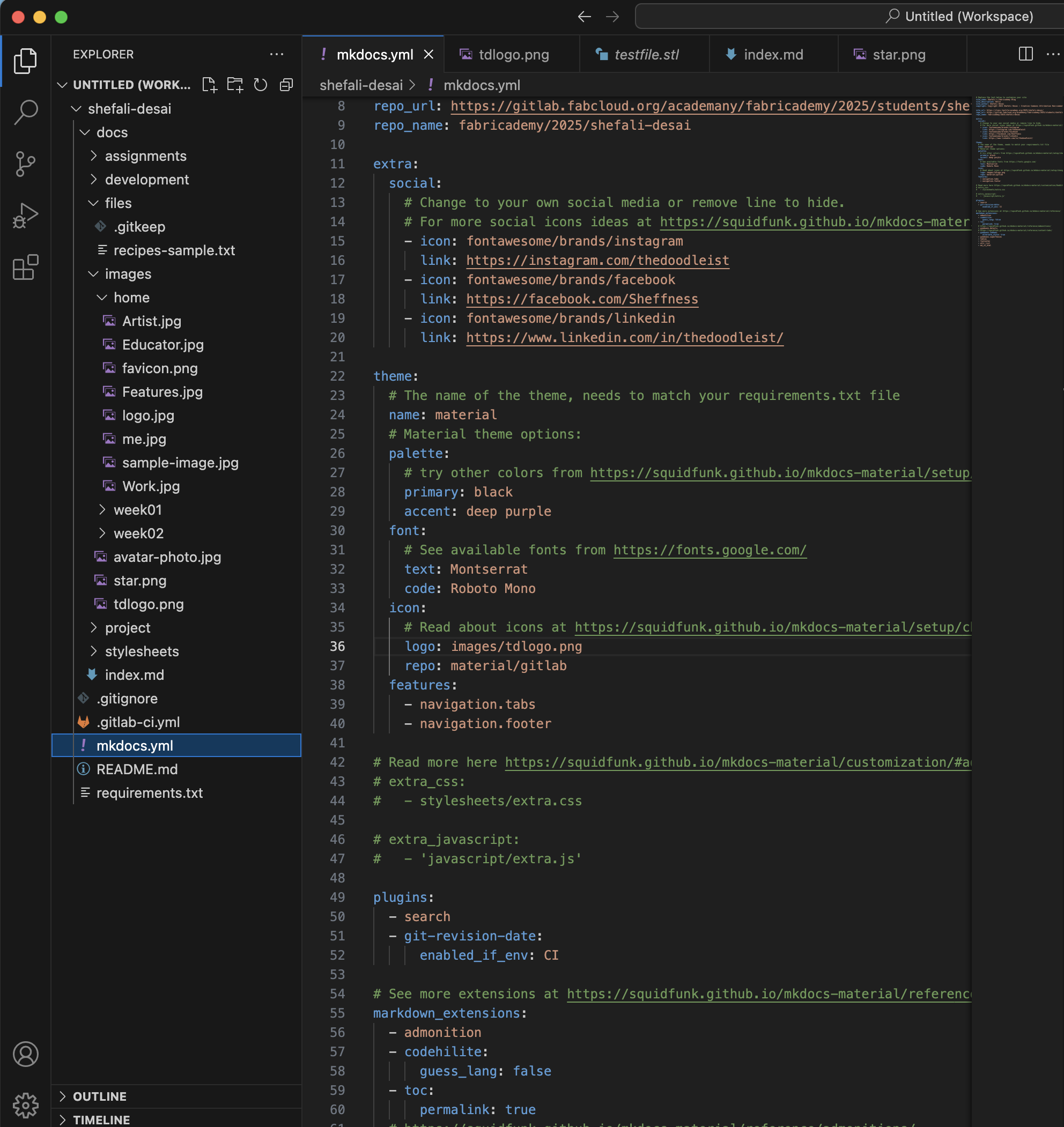Click the Refresh Explorer icon
This screenshot has height=1127, width=1064.
[260, 85]
